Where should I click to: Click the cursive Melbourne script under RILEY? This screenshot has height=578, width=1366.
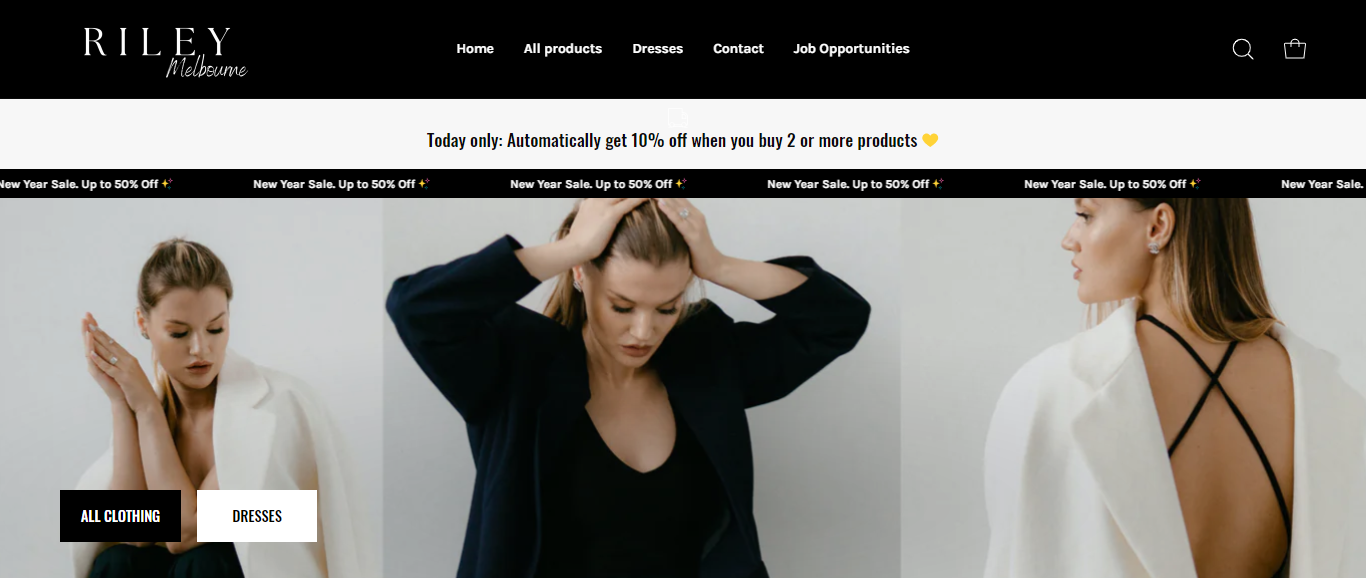click(x=206, y=68)
